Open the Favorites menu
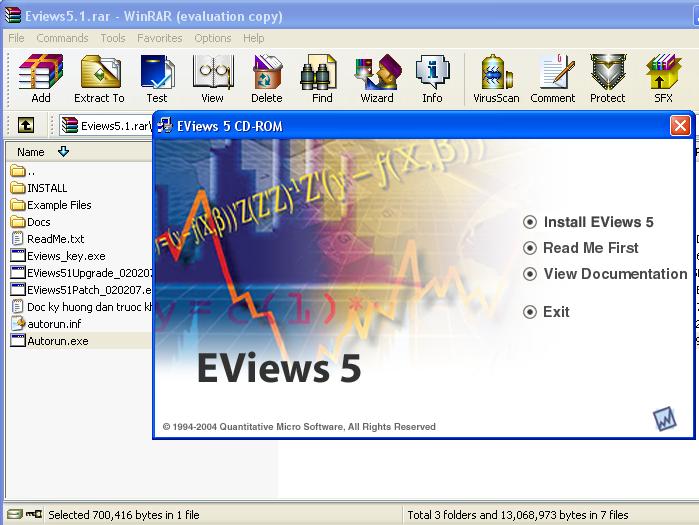The image size is (699, 525). (160, 38)
